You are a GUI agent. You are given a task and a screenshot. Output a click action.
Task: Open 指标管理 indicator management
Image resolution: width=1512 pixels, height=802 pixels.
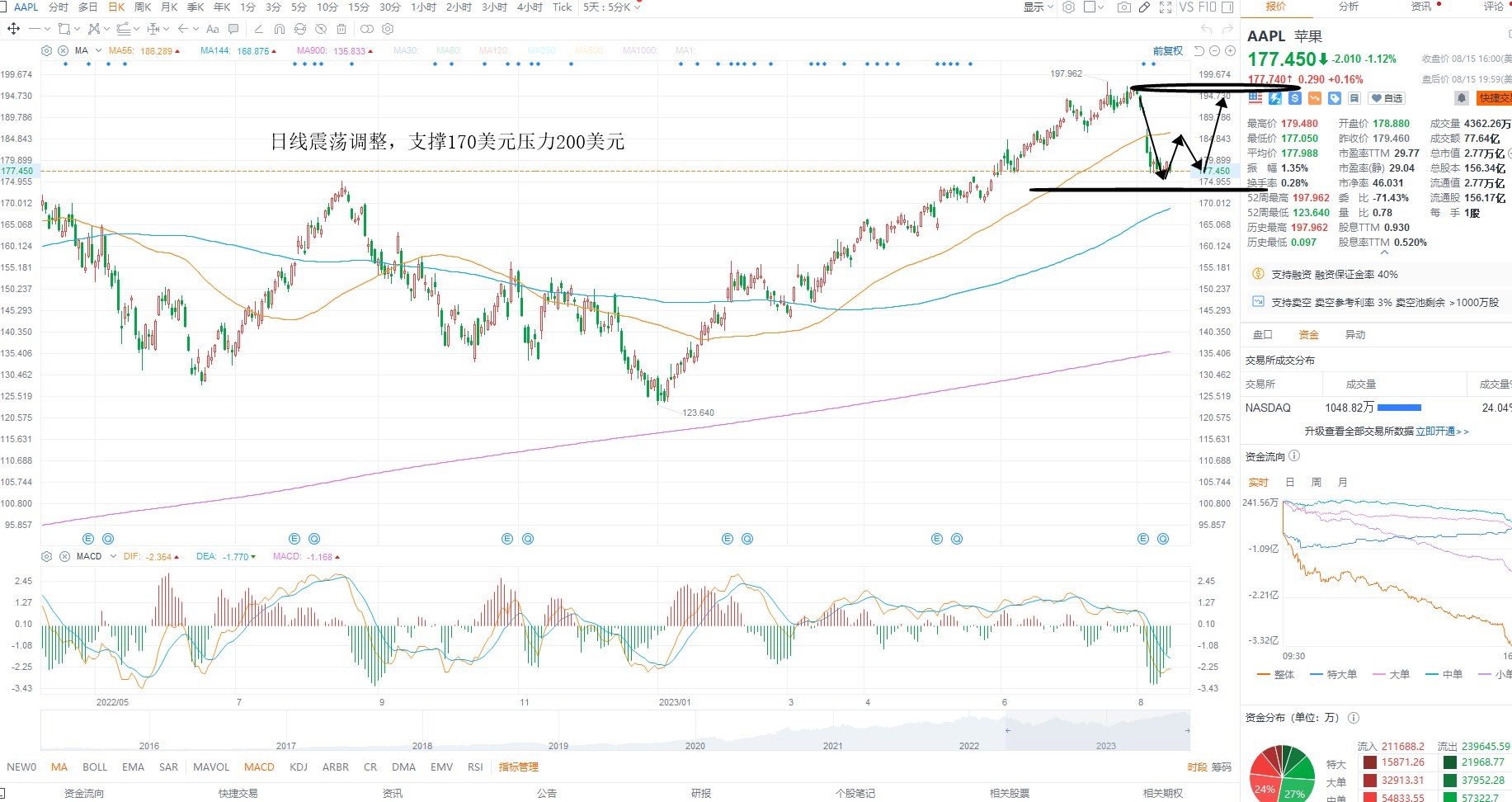click(x=518, y=767)
